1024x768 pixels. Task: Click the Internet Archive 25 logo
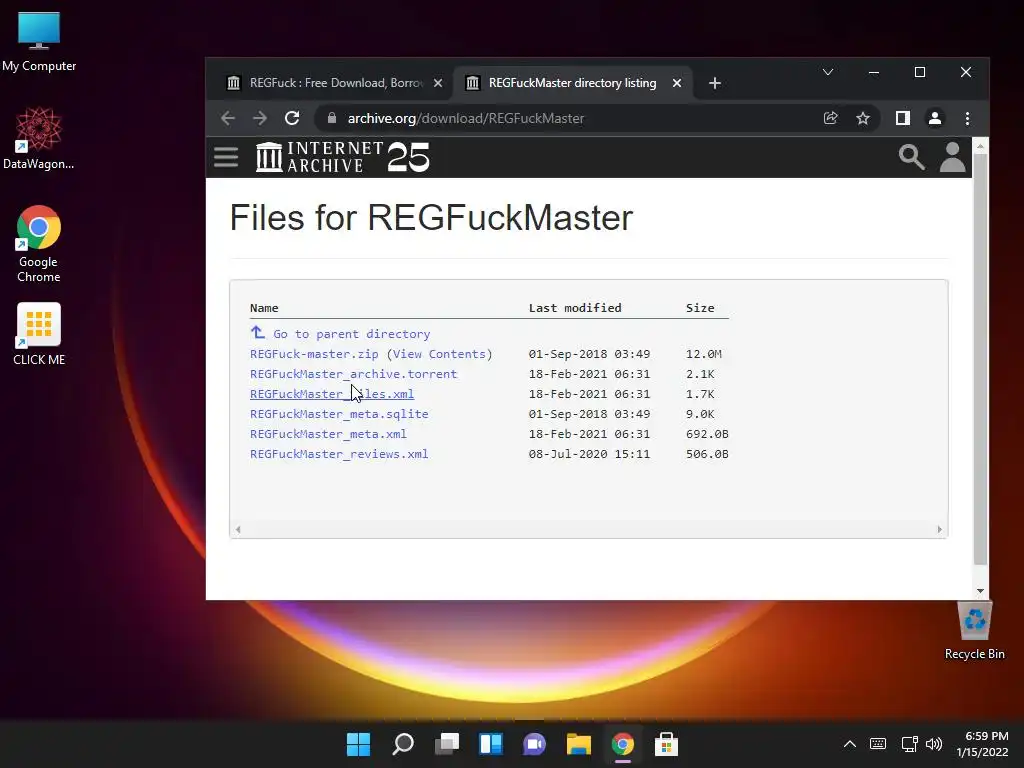(343, 157)
